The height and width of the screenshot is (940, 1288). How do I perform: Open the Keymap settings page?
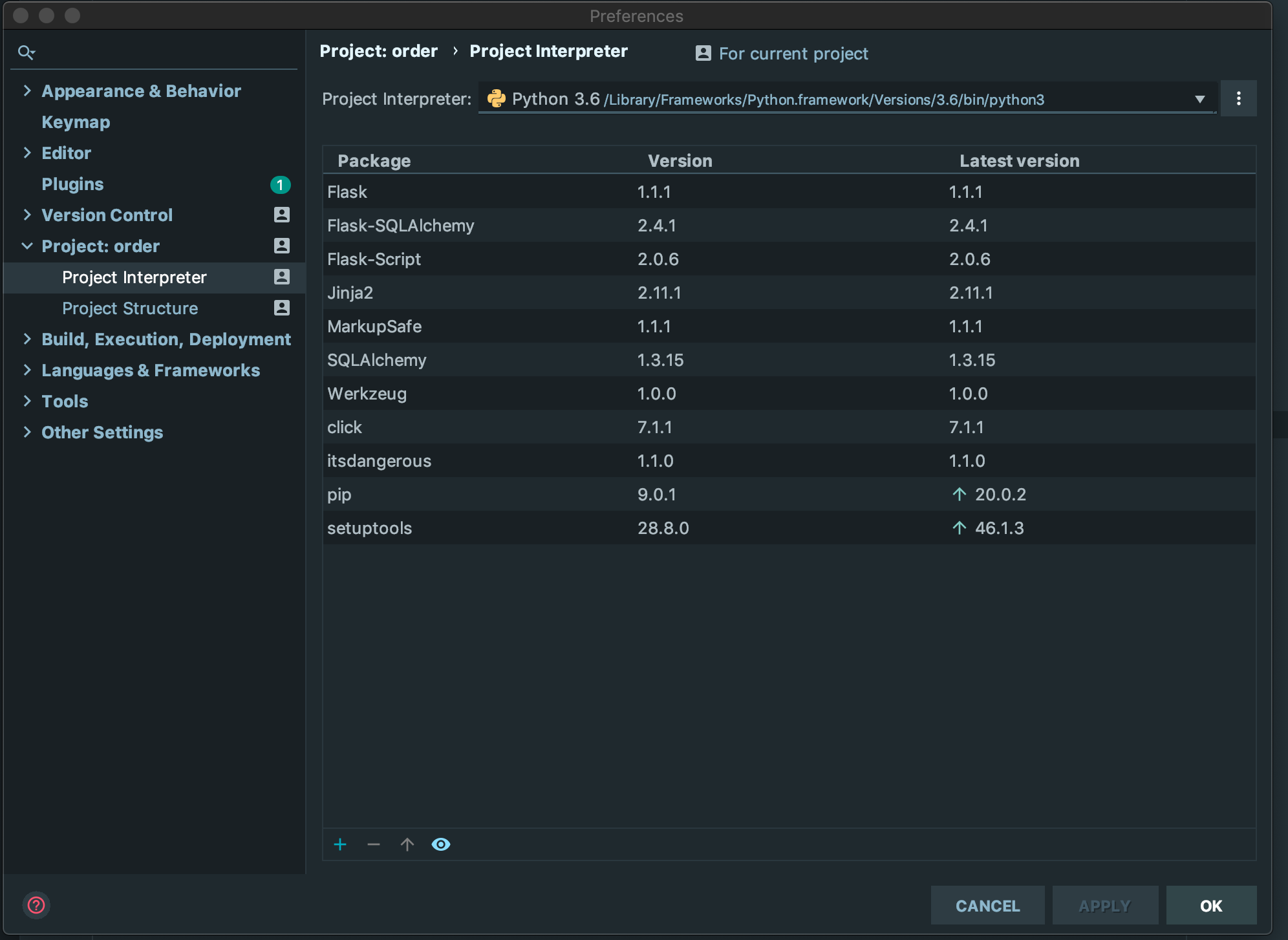76,122
